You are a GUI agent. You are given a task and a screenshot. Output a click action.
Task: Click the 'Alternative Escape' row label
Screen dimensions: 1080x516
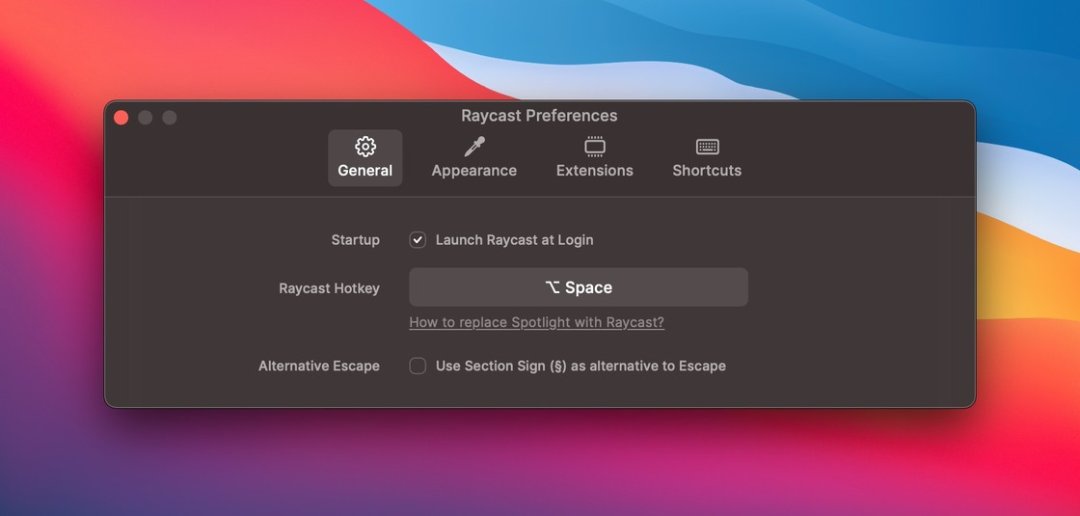319,366
